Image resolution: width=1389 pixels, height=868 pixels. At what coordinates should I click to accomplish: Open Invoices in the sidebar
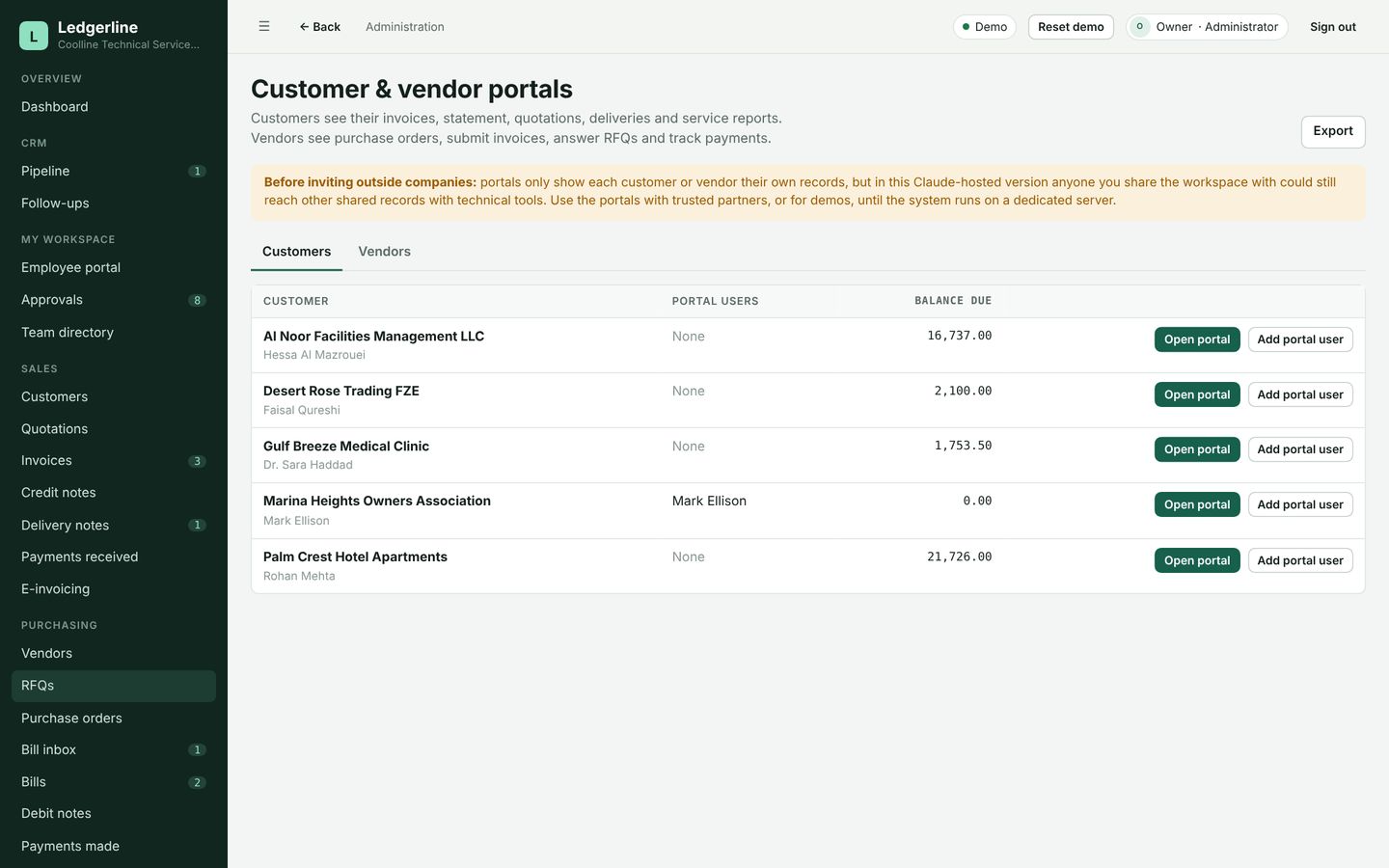click(114, 461)
